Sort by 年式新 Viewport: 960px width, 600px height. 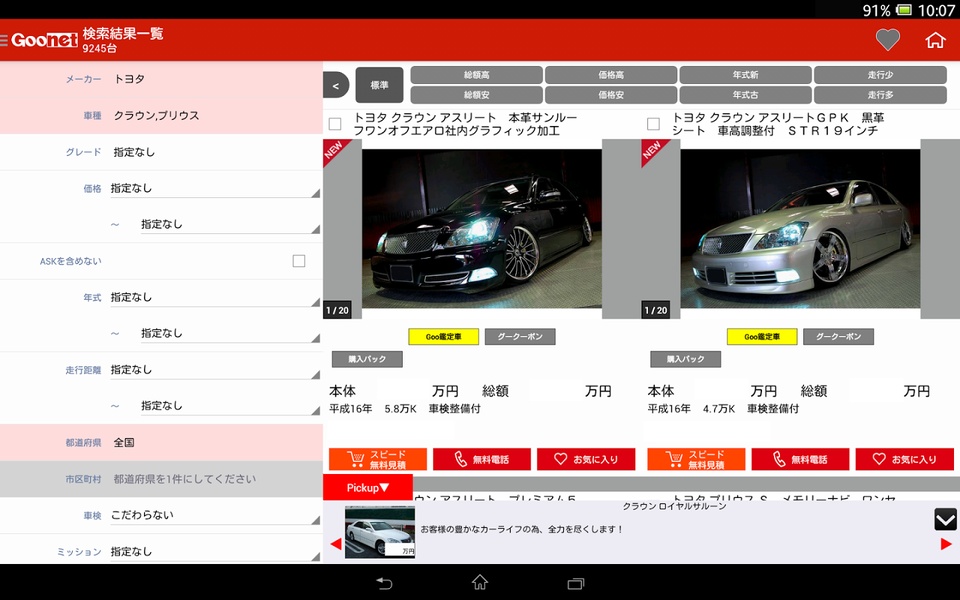[746, 75]
